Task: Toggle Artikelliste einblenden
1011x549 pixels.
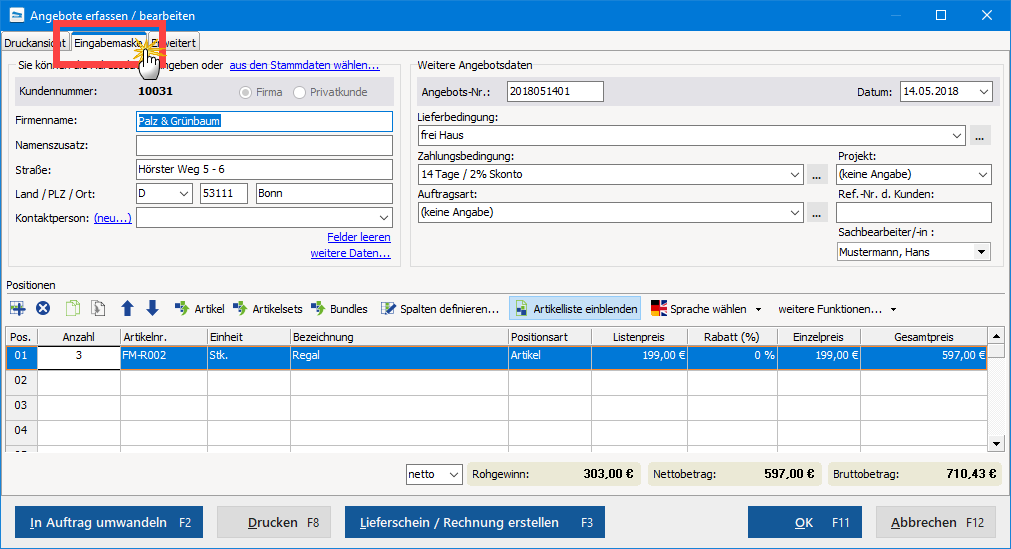Action: click(x=575, y=309)
